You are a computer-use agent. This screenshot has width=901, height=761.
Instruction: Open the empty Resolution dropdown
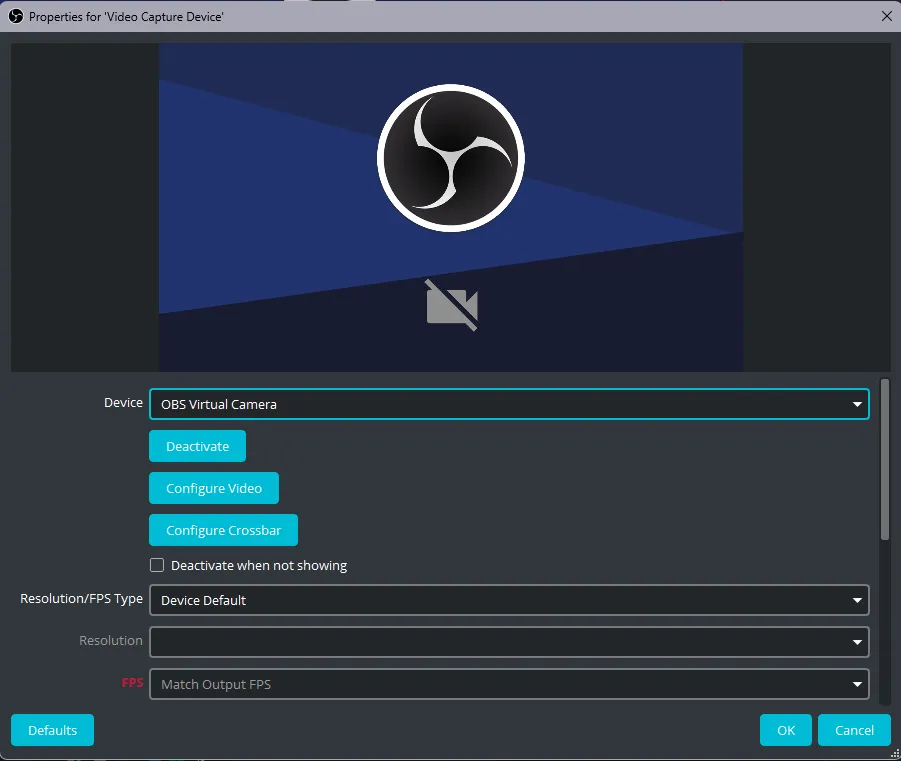pyautogui.click(x=508, y=642)
